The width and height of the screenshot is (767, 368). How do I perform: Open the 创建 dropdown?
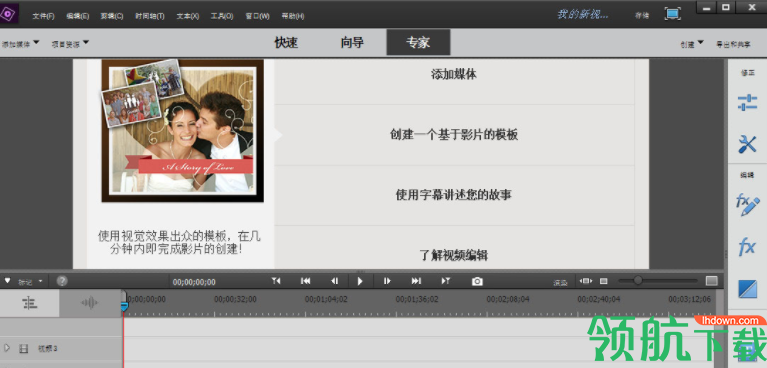(x=692, y=44)
